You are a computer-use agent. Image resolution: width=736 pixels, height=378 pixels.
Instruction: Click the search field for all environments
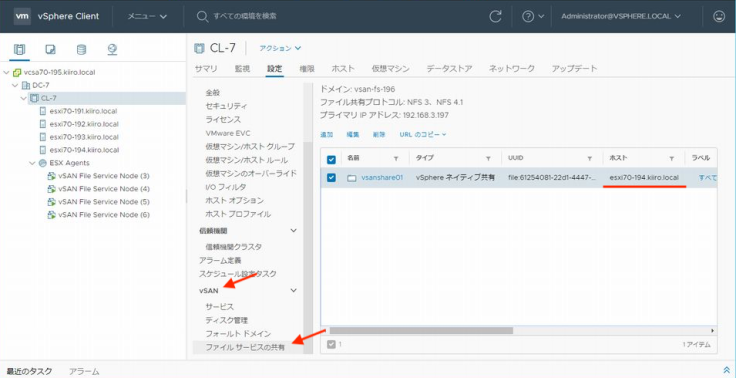coord(244,16)
